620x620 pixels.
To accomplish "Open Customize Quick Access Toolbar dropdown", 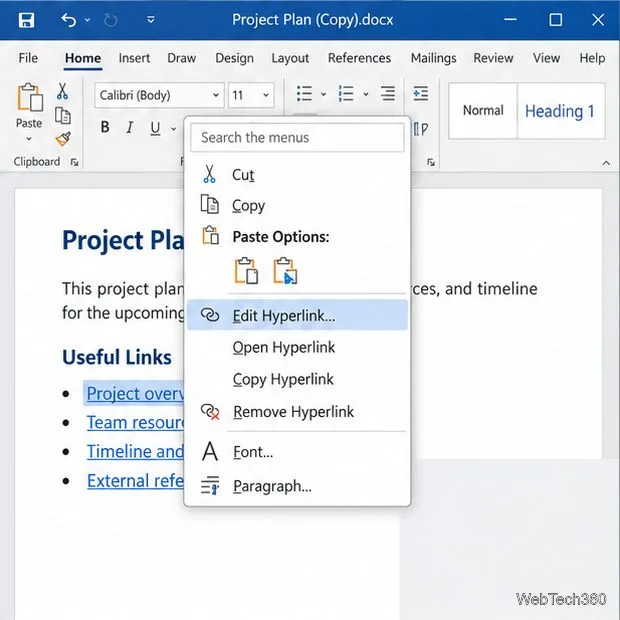I will 151,19.
